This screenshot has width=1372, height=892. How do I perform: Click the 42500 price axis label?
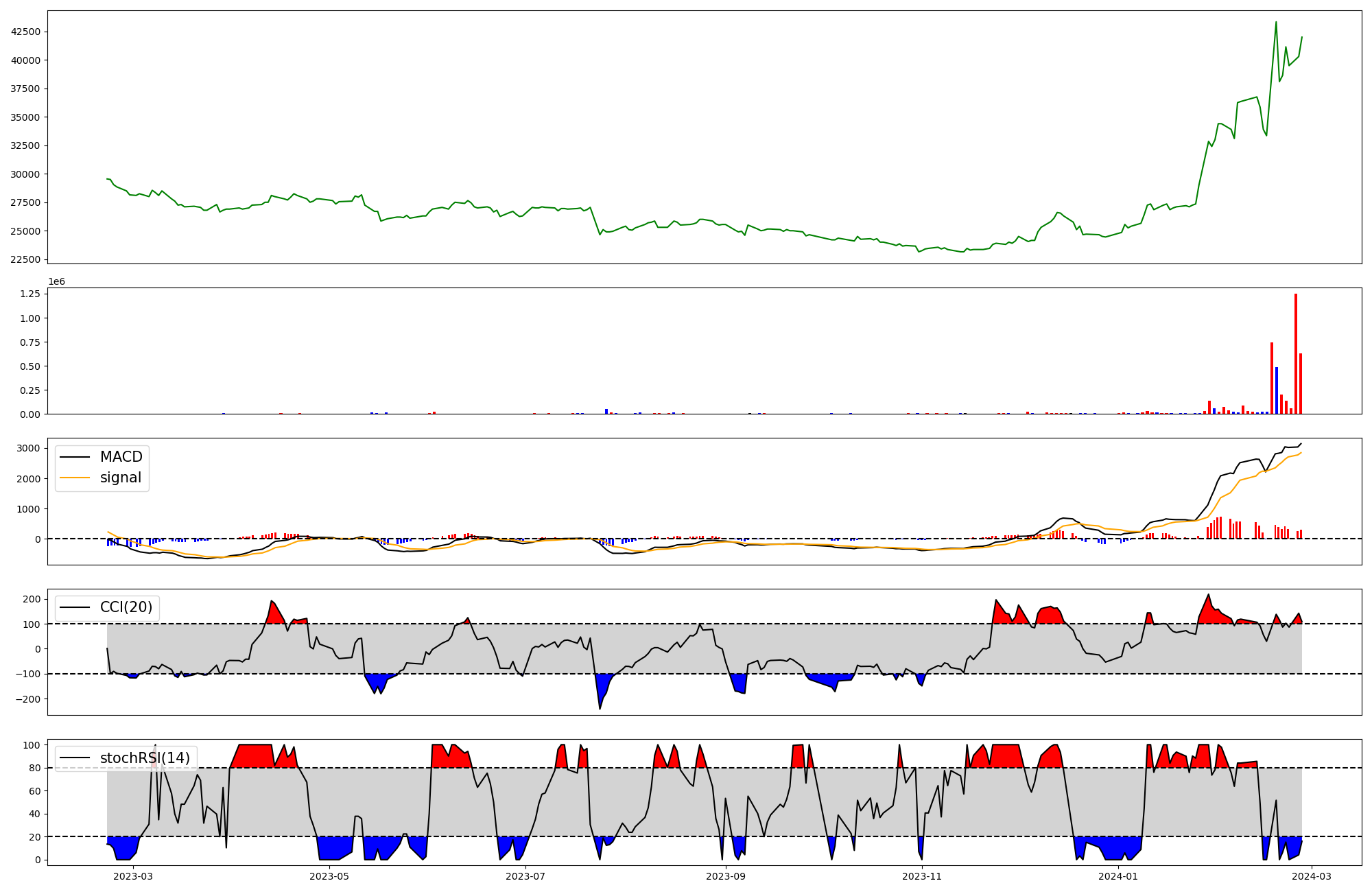(25, 32)
